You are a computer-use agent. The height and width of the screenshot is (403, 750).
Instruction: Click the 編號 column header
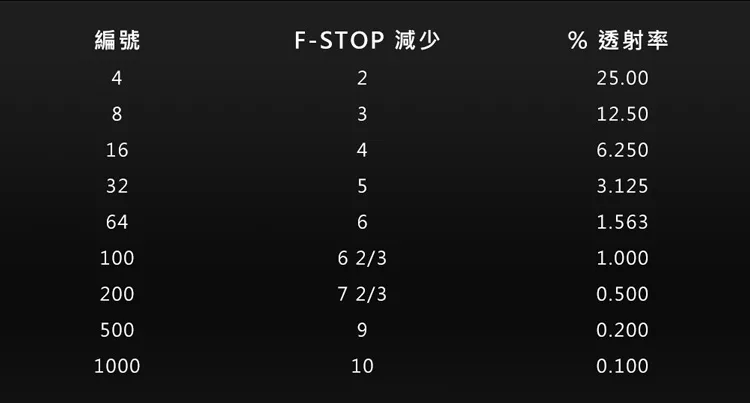click(117, 42)
